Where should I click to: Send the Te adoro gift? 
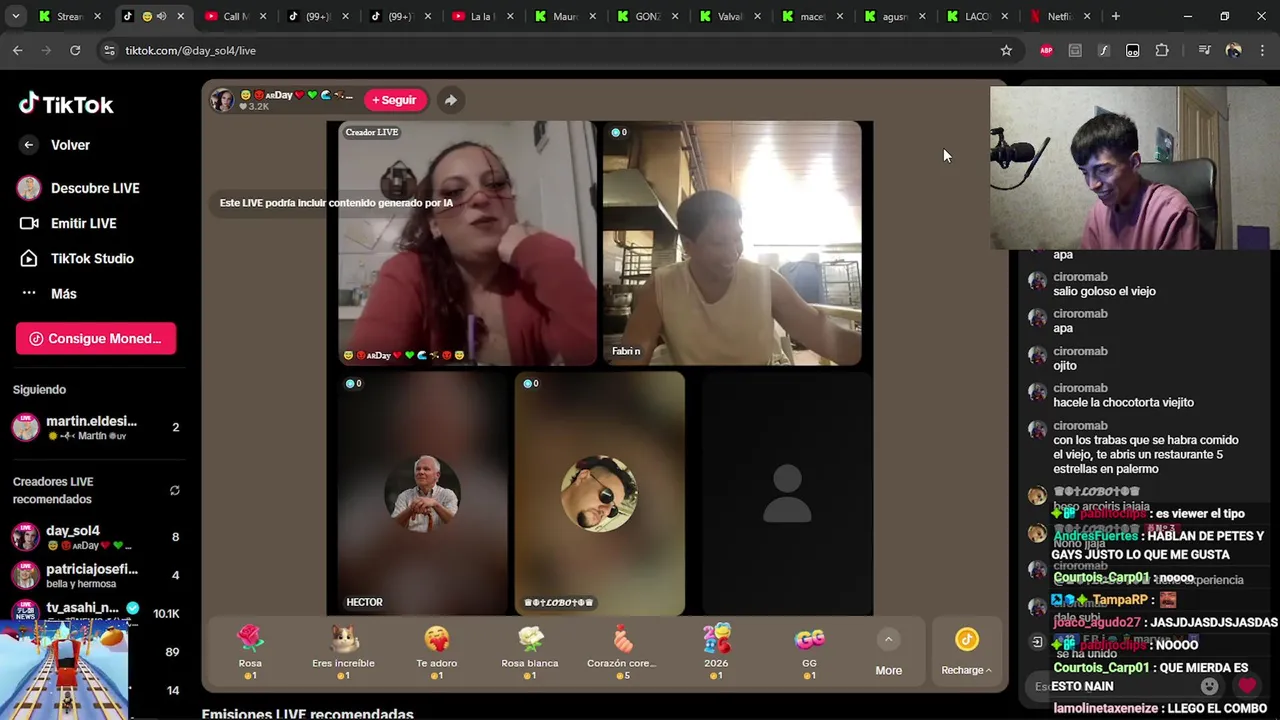click(436, 652)
